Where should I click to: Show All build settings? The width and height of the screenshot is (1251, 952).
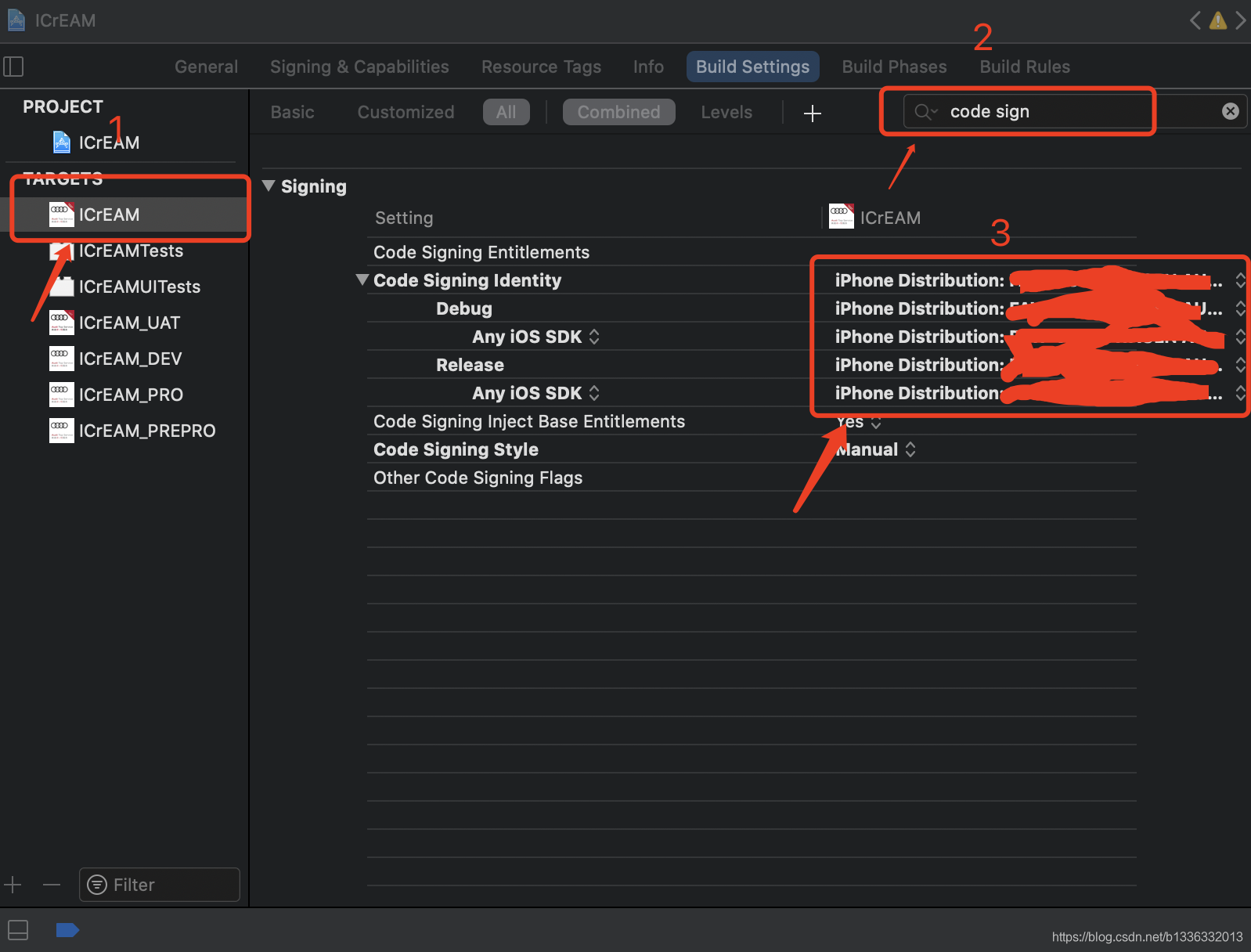(x=506, y=112)
